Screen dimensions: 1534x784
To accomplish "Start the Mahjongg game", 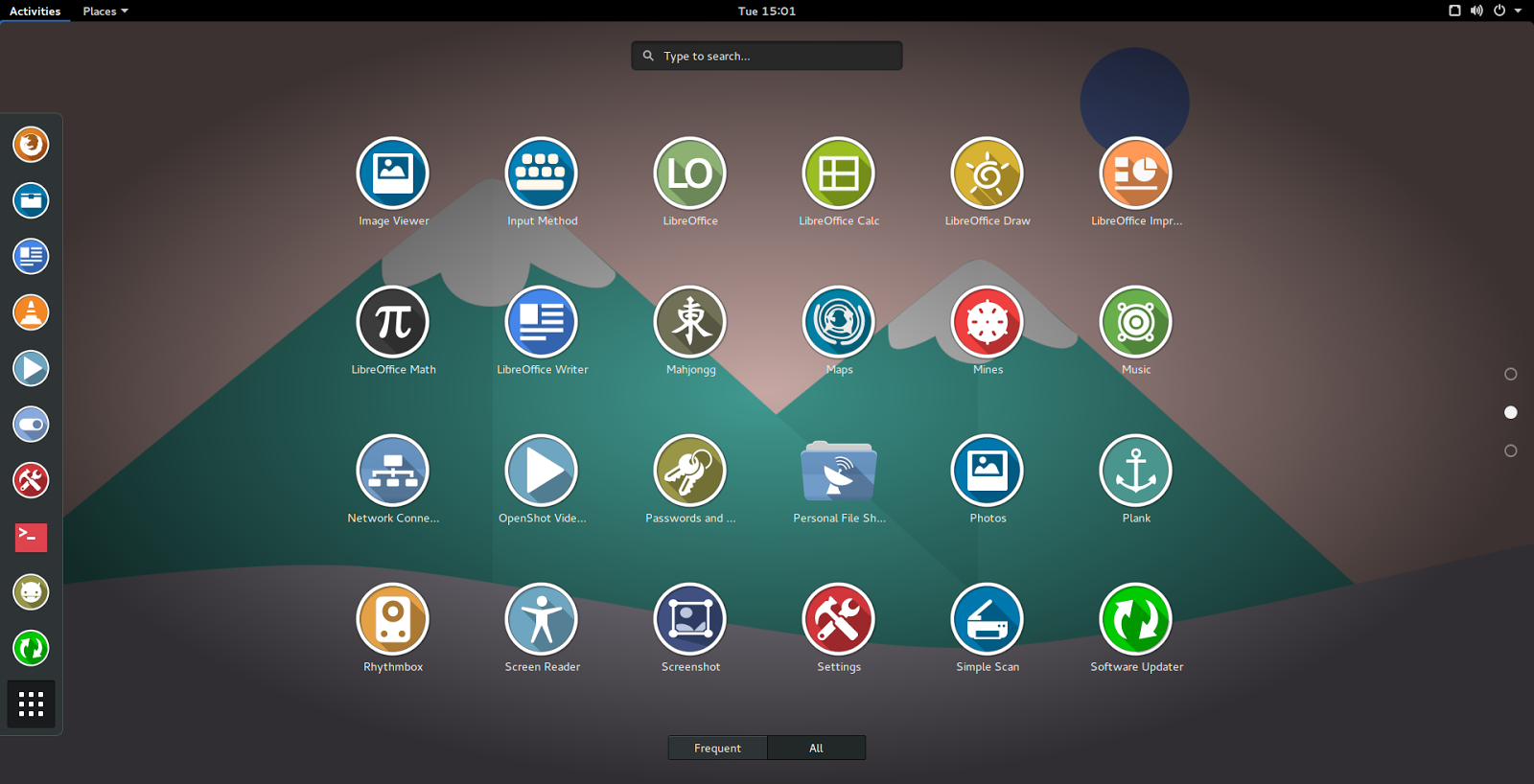I will coord(690,322).
